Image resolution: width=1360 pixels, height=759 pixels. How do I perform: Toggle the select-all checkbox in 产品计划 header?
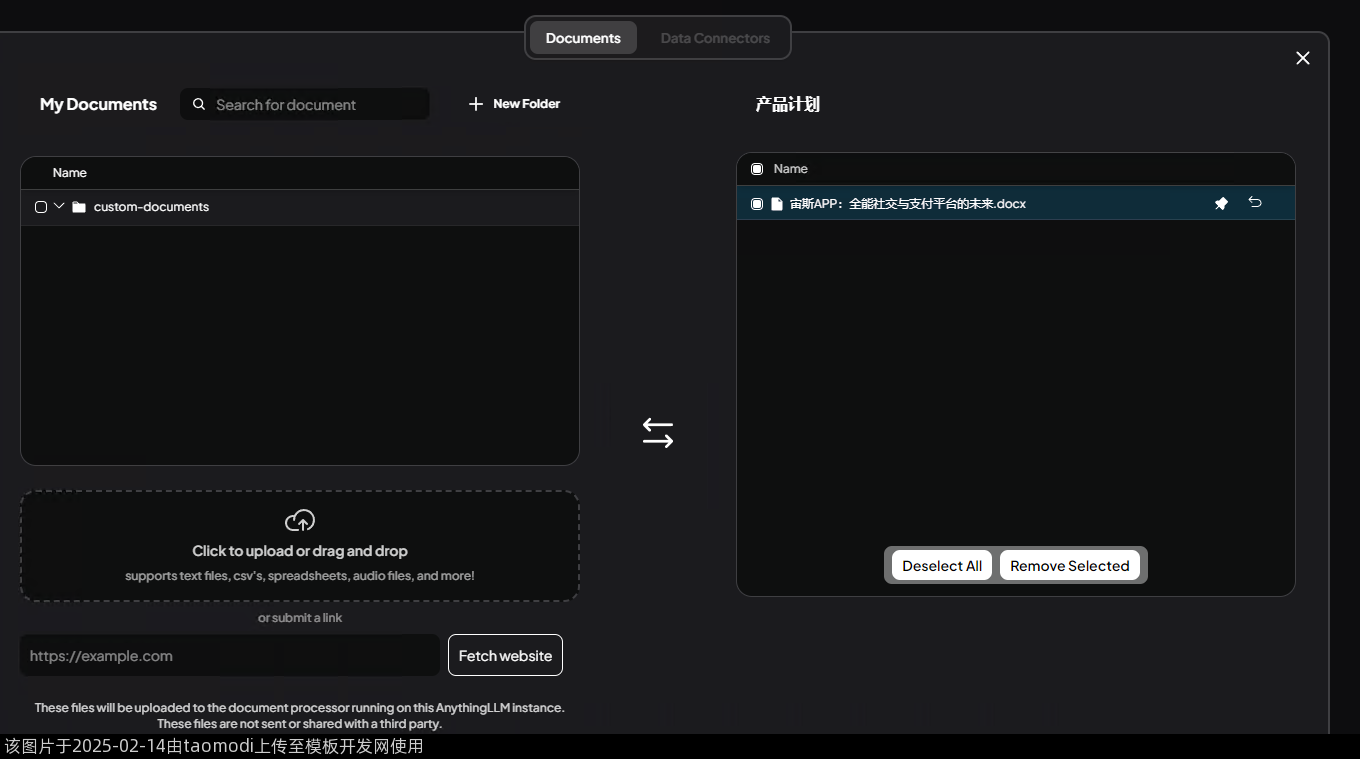pyautogui.click(x=757, y=169)
